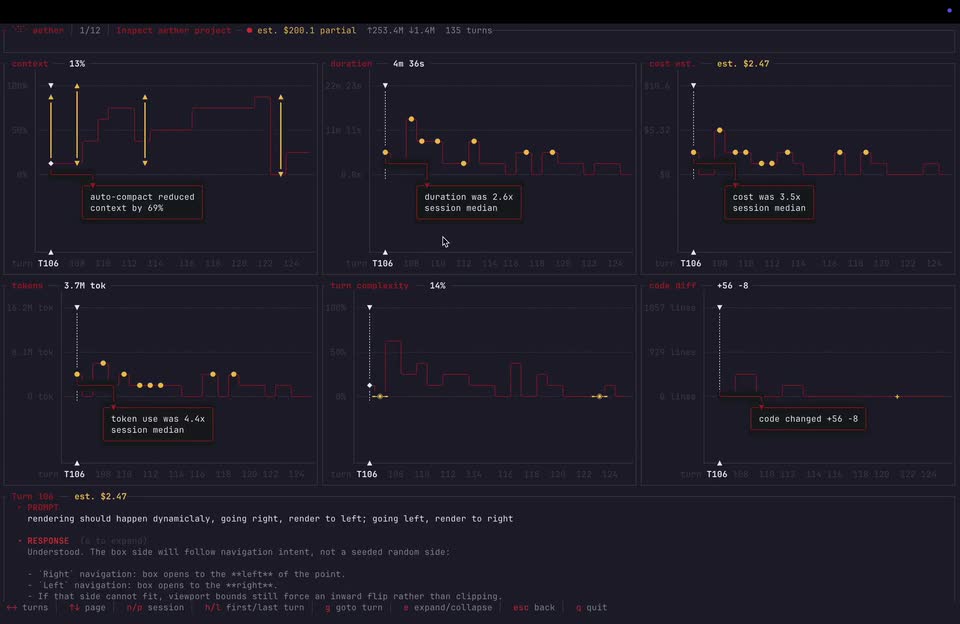The image size is (960, 624).
Task: Select the T106 turn marker in the tokens chart
Action: pos(75,474)
